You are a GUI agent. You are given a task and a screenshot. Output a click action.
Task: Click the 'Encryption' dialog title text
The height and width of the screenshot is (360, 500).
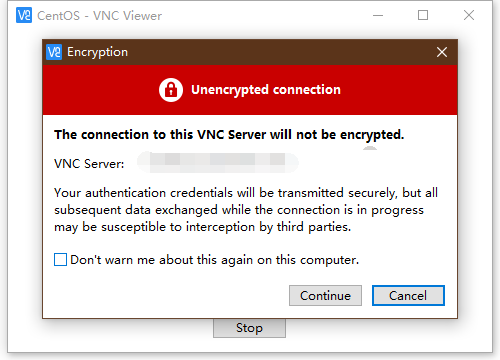point(97,52)
